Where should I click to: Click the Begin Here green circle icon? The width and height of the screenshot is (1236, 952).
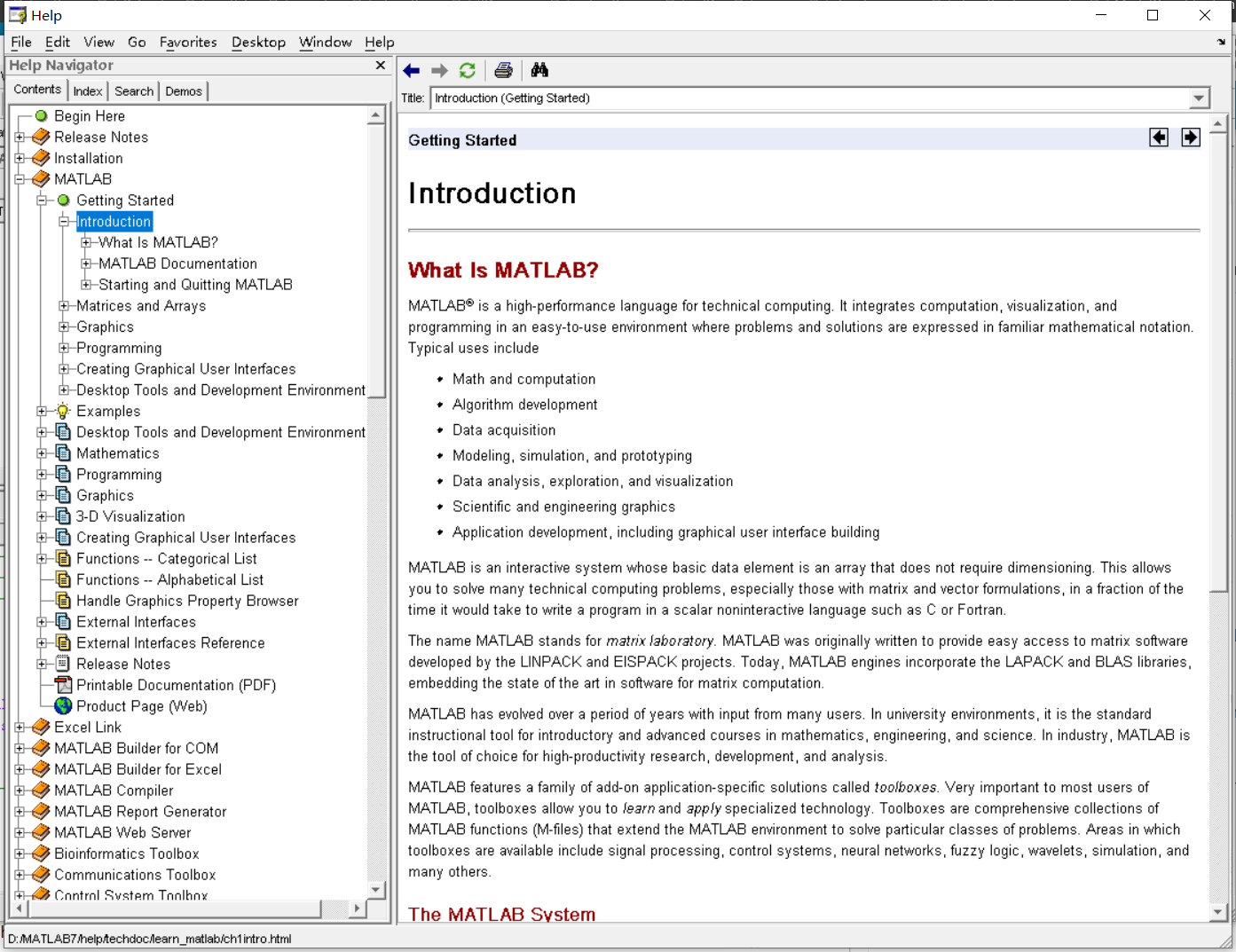[42, 116]
